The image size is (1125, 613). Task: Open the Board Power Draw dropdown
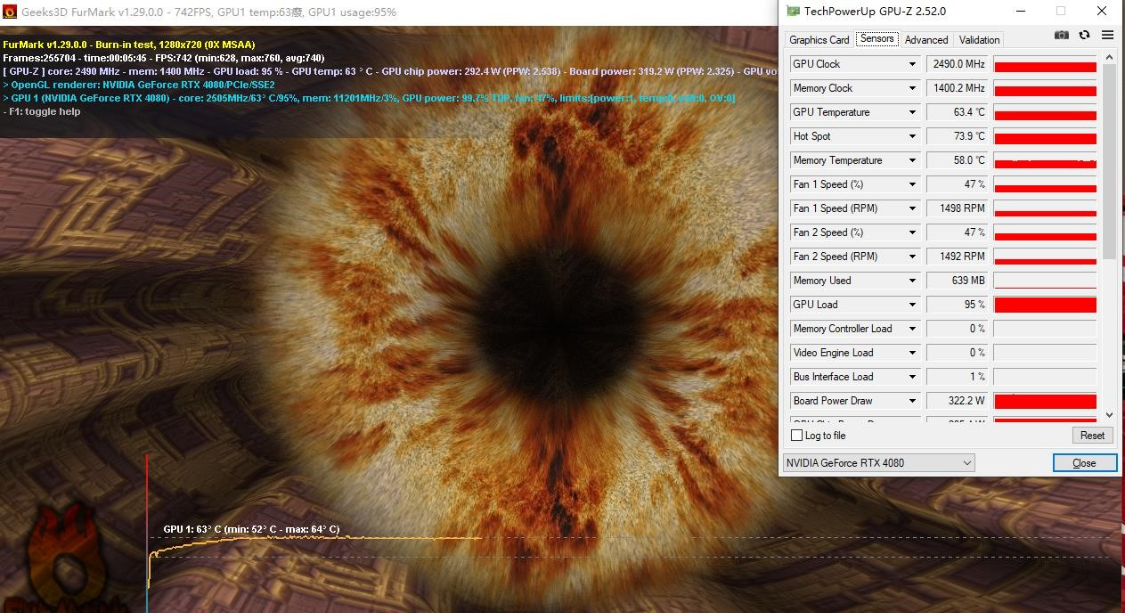[x=912, y=401]
